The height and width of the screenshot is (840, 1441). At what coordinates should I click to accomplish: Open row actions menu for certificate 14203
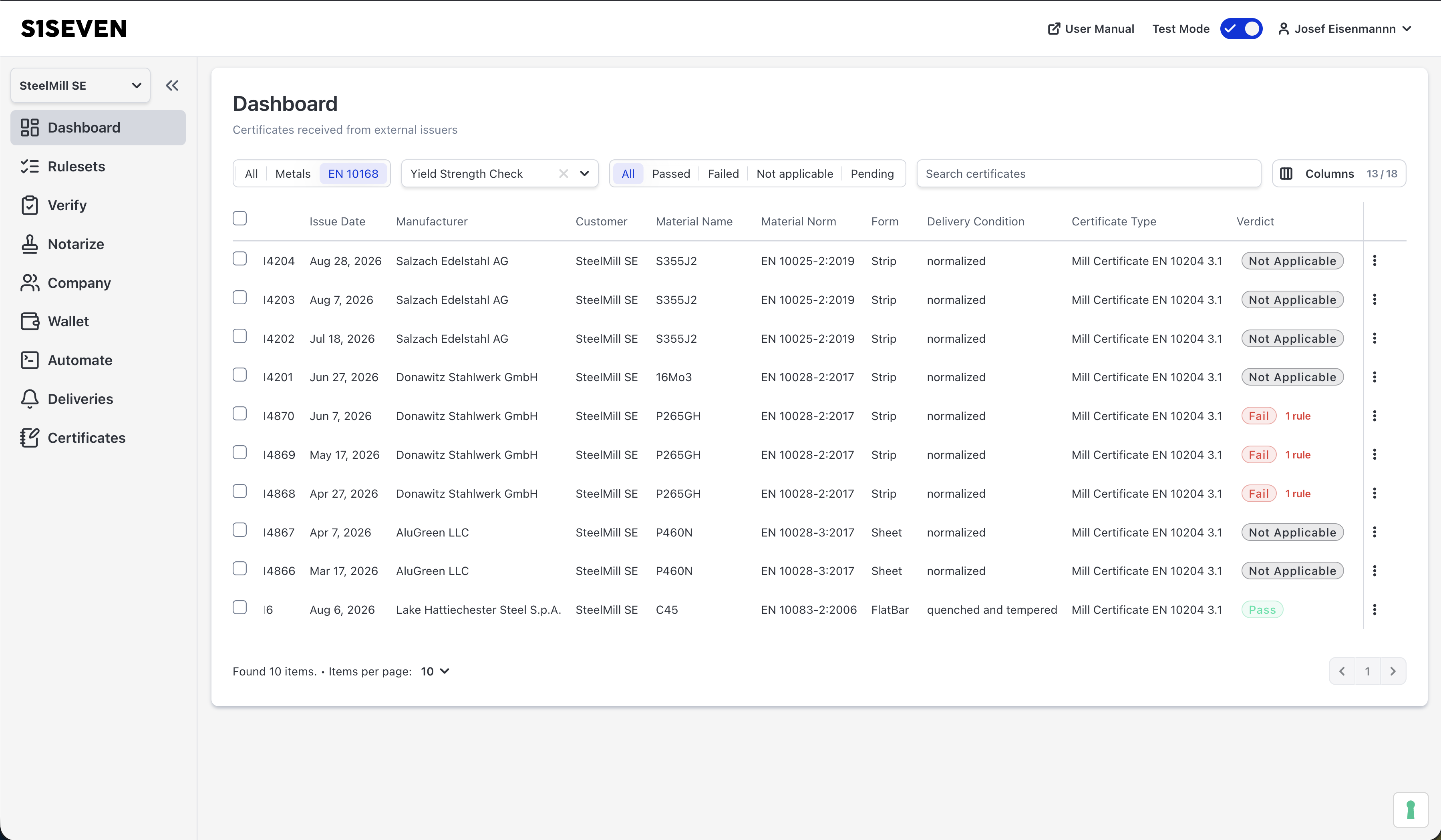1375,299
